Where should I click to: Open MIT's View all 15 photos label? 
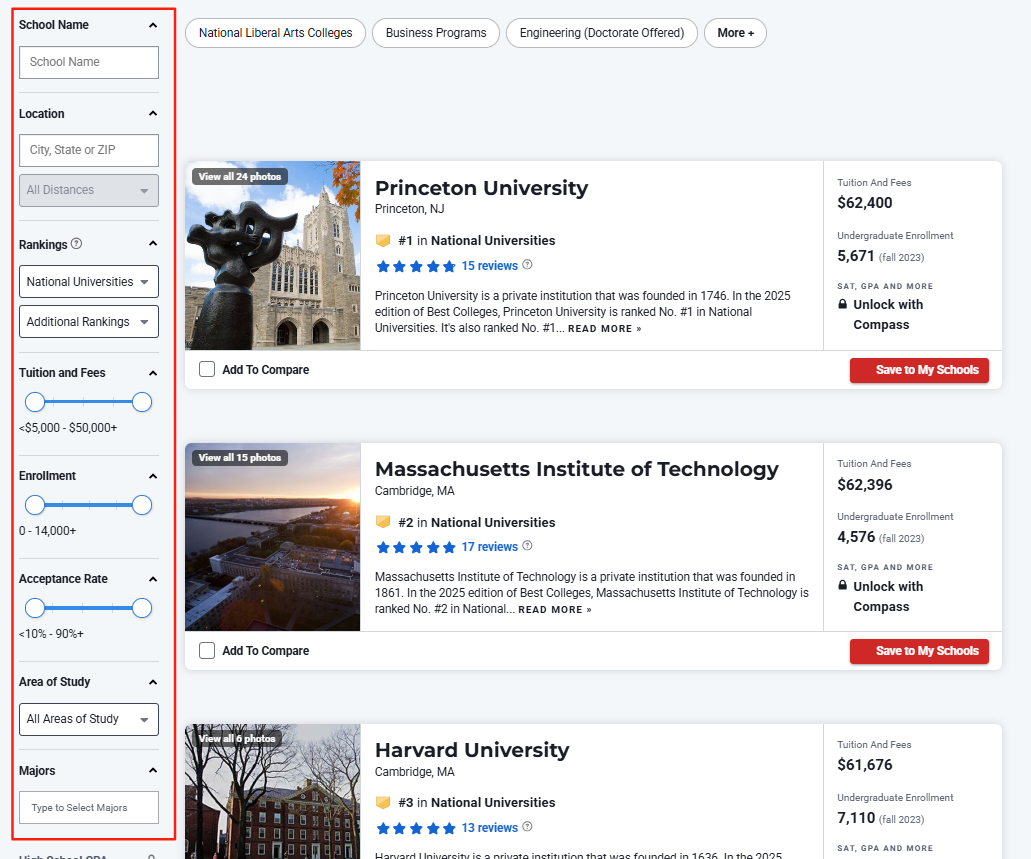point(239,457)
